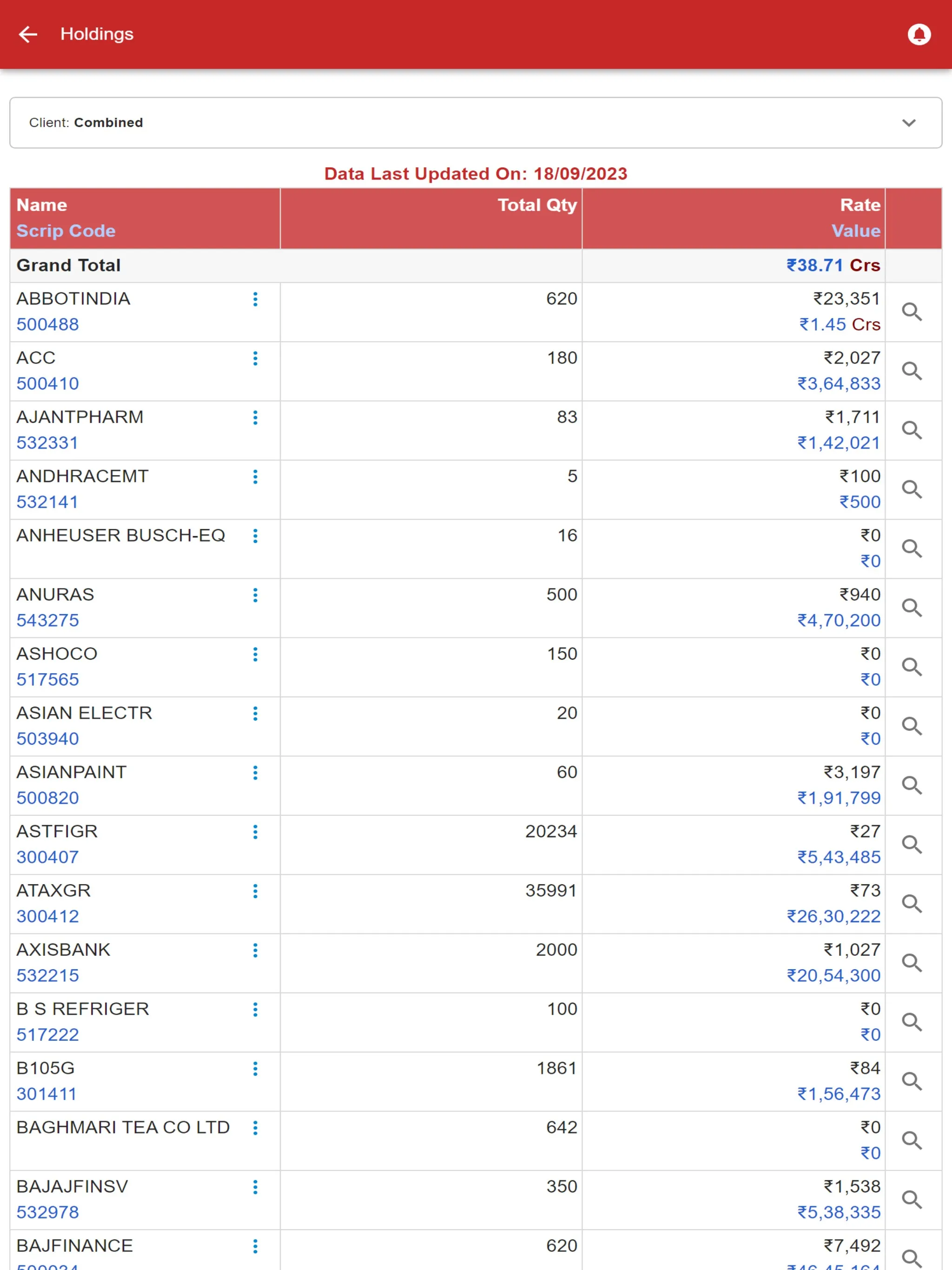Click ATAXGR value ₹26,30,222
This screenshot has height=1270, width=952.
[x=833, y=916]
